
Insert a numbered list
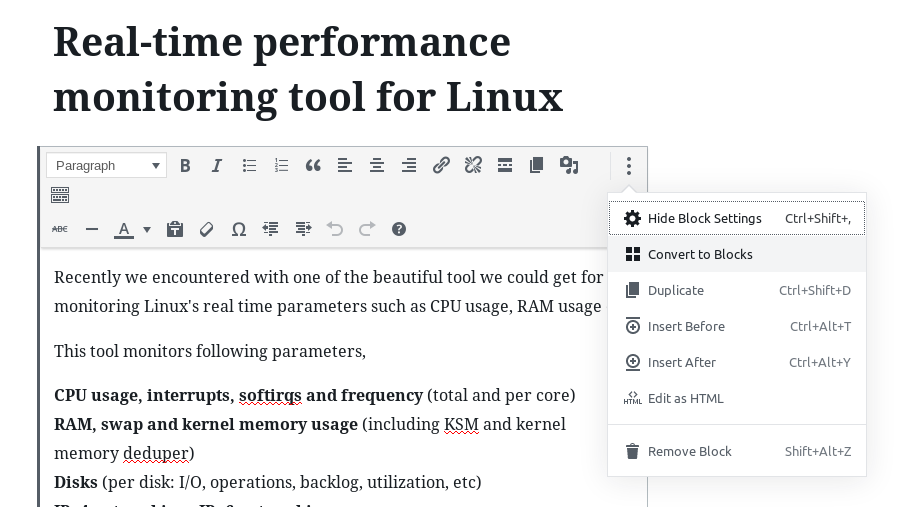pyautogui.click(x=281, y=166)
